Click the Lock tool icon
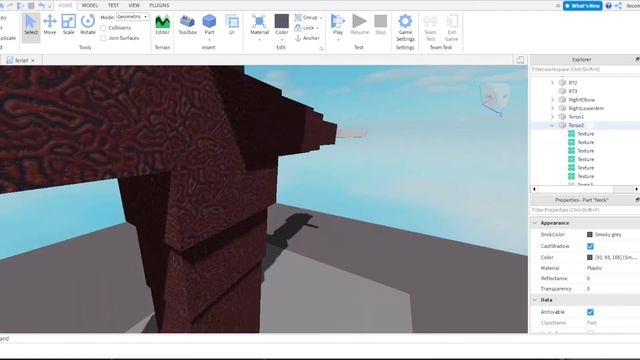This screenshot has width=640, height=360. point(298,28)
